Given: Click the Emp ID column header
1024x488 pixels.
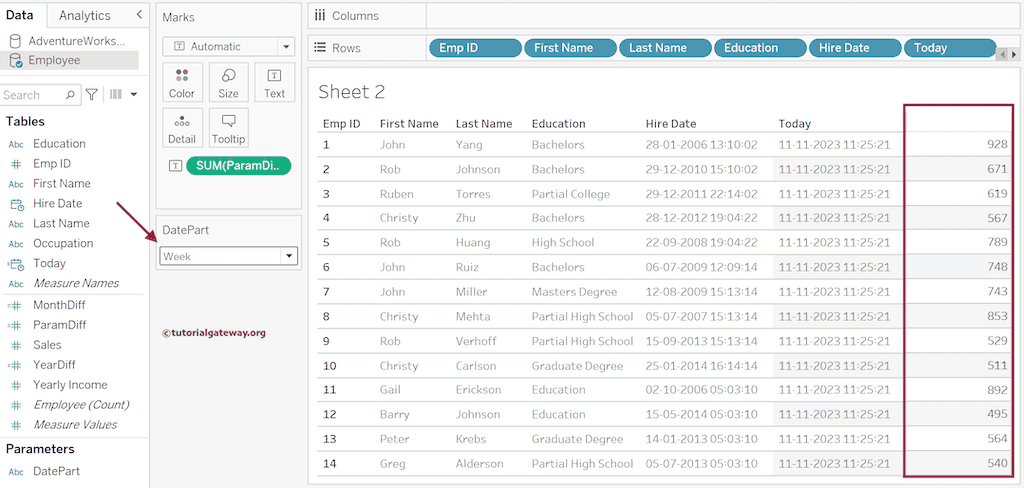Looking at the screenshot, I should (x=342, y=123).
